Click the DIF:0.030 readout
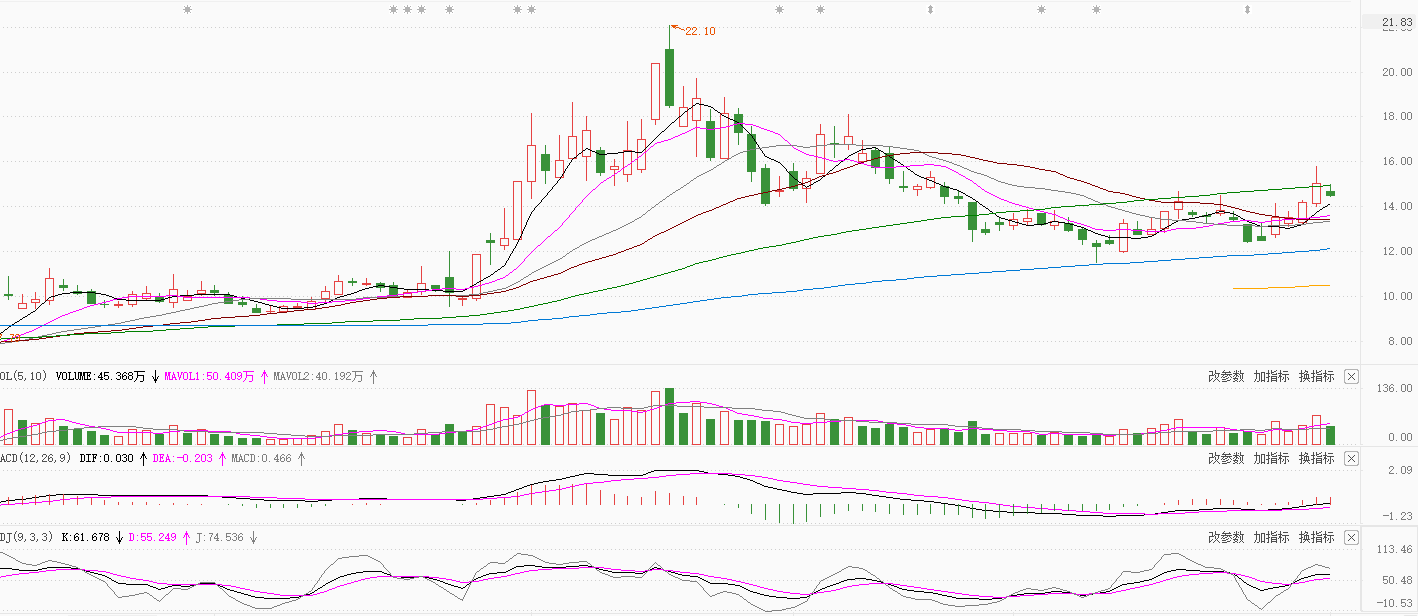Image resolution: width=1418 pixels, height=616 pixels. click(106, 458)
